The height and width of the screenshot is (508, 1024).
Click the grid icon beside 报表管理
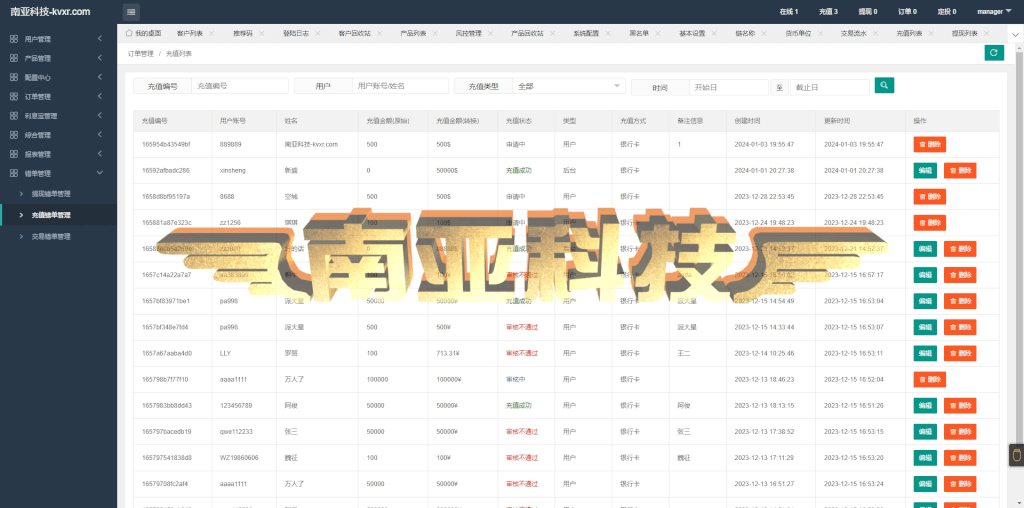coord(14,154)
